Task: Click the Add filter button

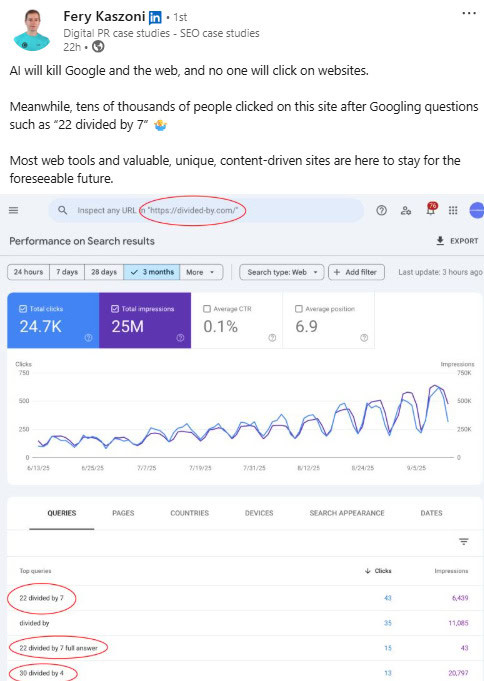Action: (x=356, y=272)
